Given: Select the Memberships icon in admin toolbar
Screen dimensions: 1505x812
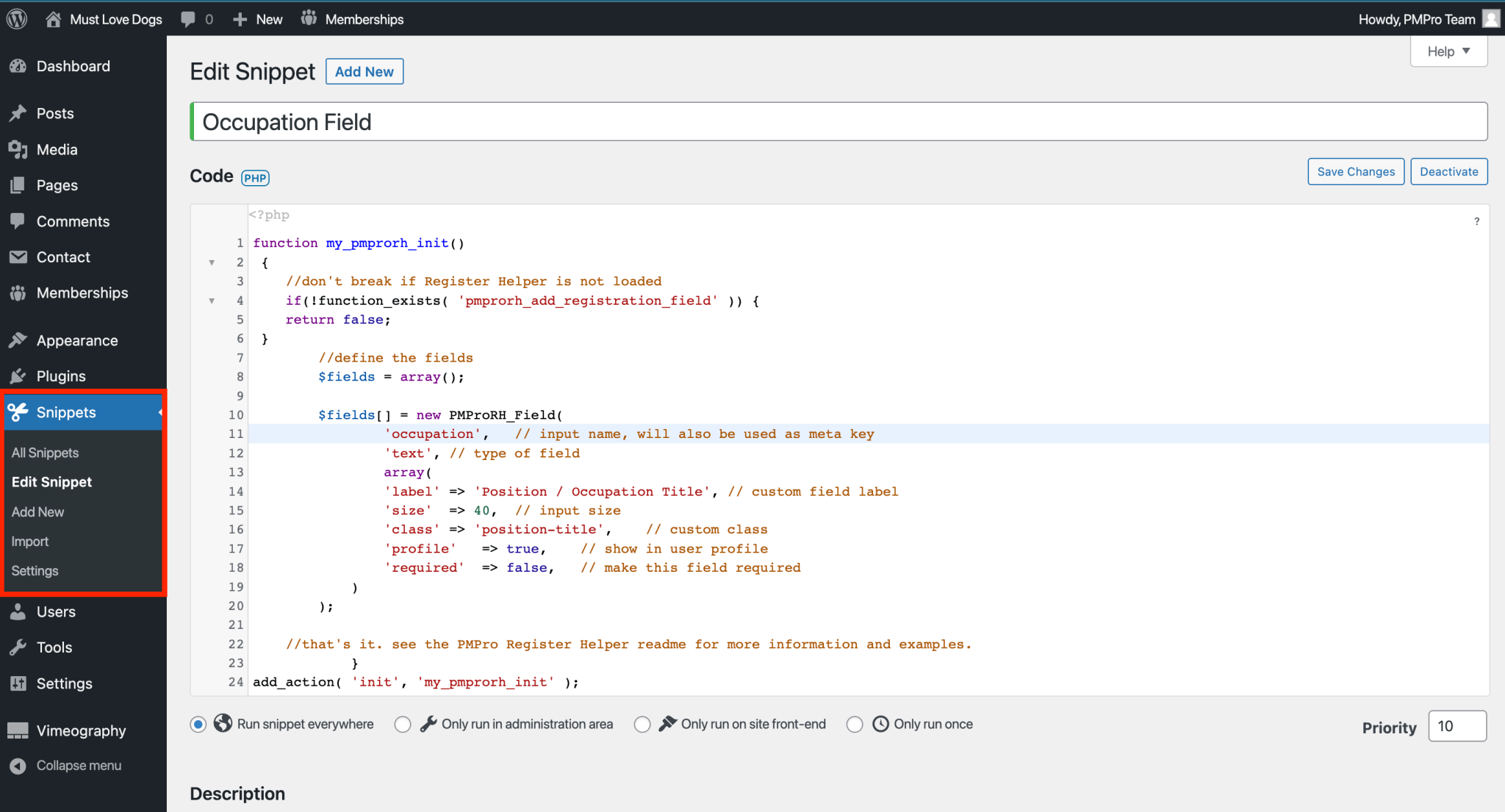Looking at the screenshot, I should pyautogui.click(x=310, y=18).
